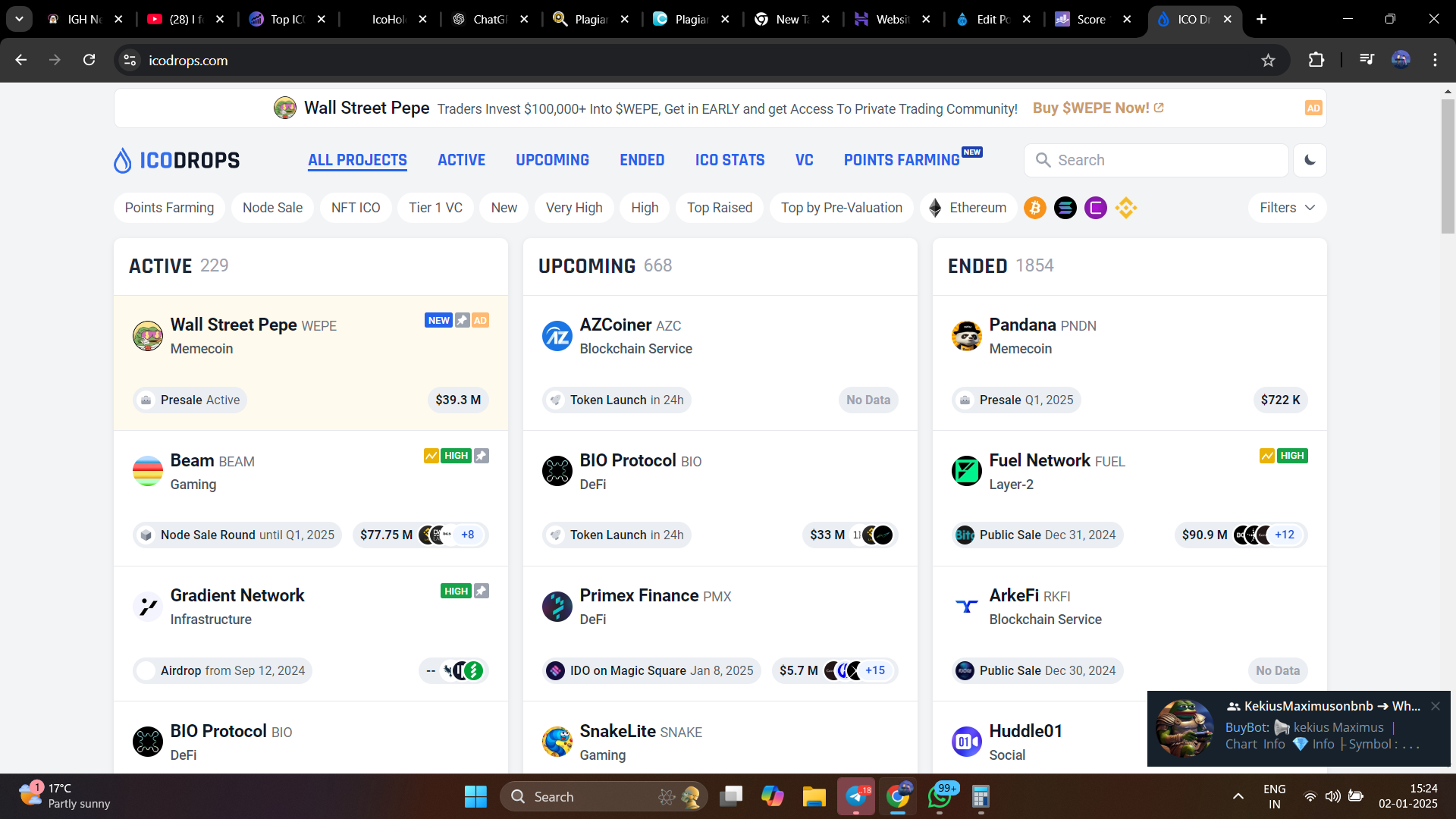Open the Chrome browser menu

(1435, 60)
